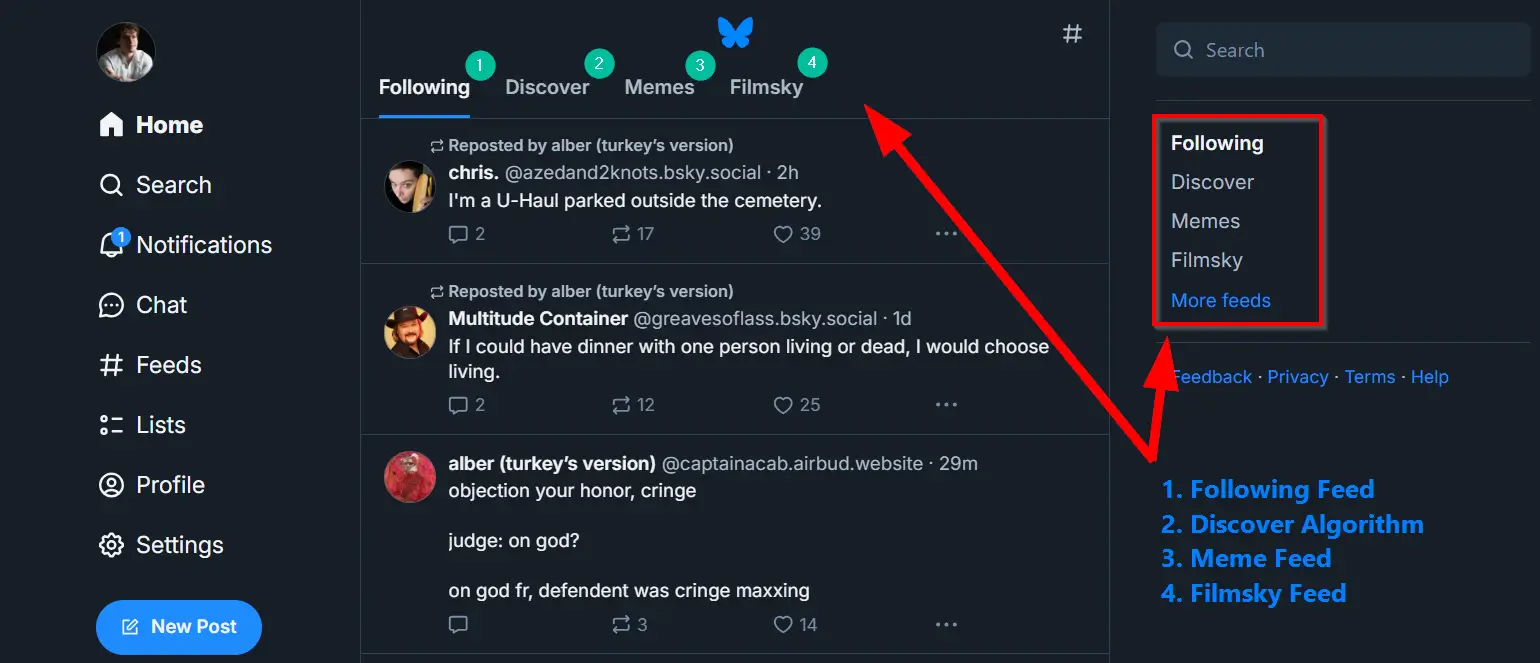Expand options menu on alber's cringe post
Screen dimensions: 1540x663
pyautogui.click(x=946, y=625)
